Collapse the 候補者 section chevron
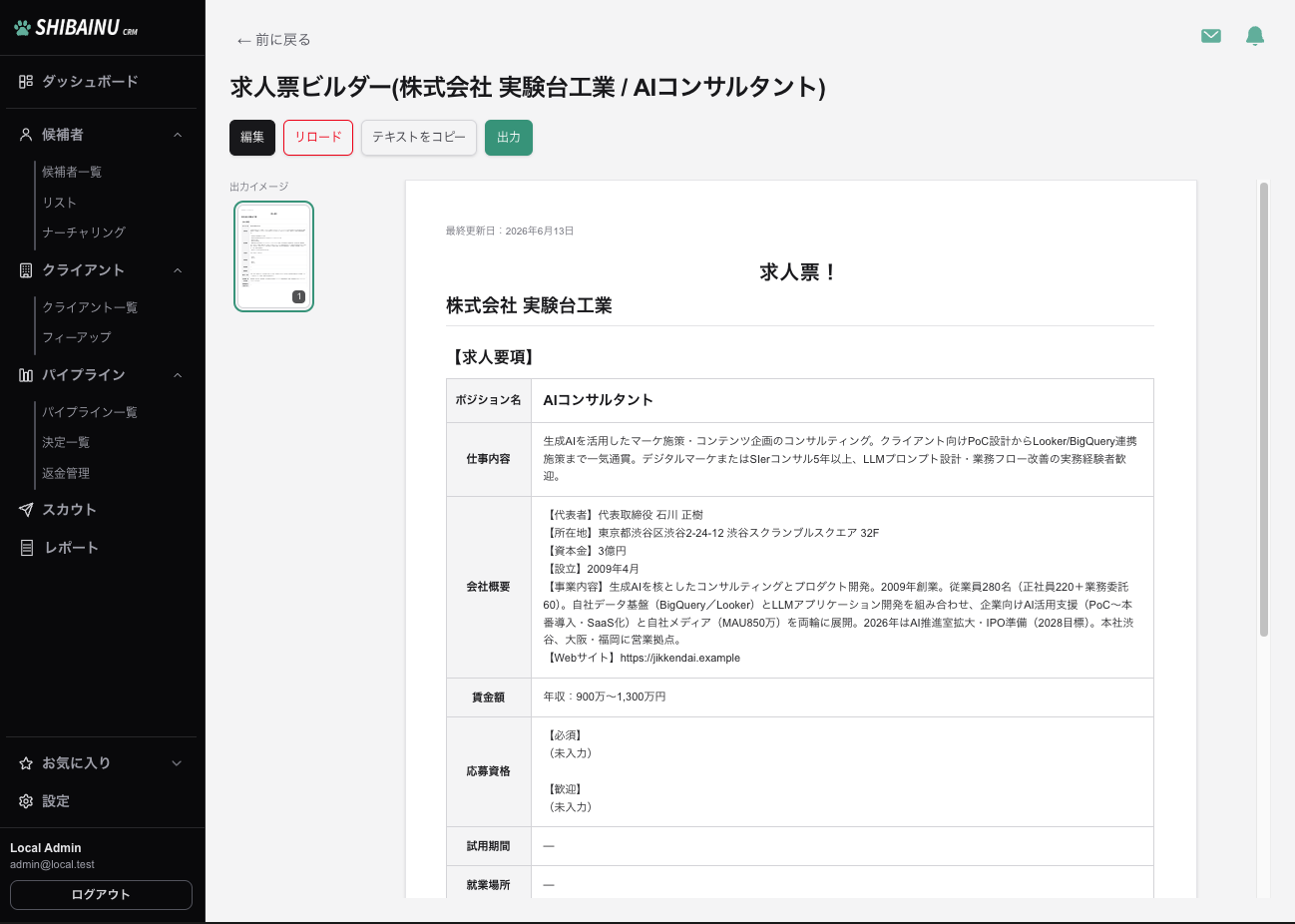The height and width of the screenshot is (924, 1295). point(178,135)
